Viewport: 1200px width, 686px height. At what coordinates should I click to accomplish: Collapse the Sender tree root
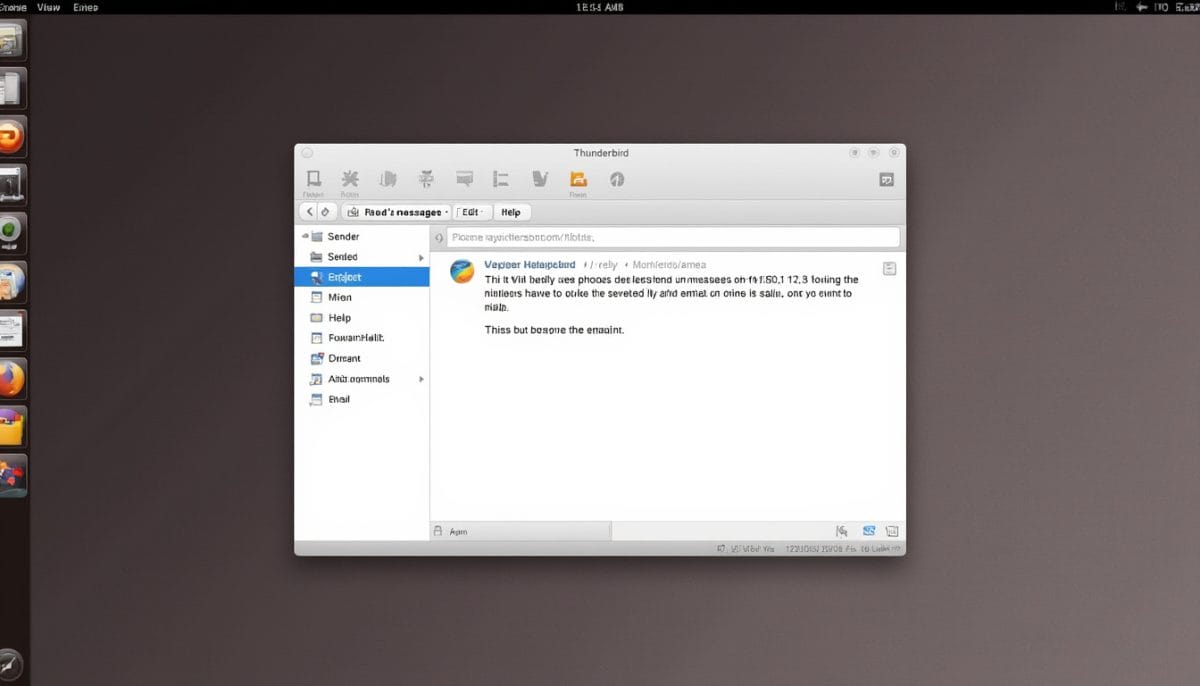point(305,237)
